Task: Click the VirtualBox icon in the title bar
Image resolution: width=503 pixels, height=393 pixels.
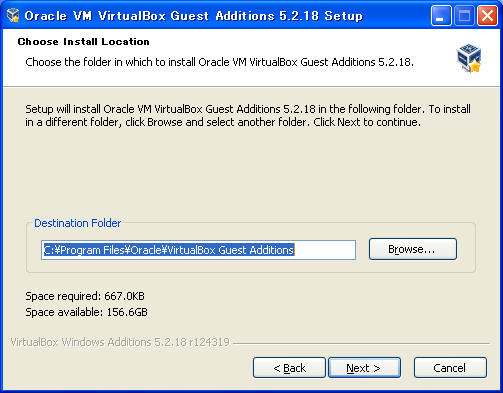Action: (x=13, y=15)
